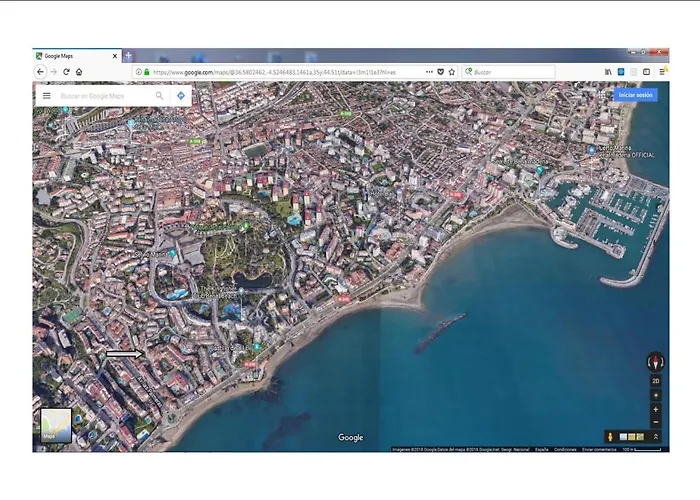The width and height of the screenshot is (700, 500).
Task: Click the teal place pin near Selwo Marina
Action: [x=172, y=254]
